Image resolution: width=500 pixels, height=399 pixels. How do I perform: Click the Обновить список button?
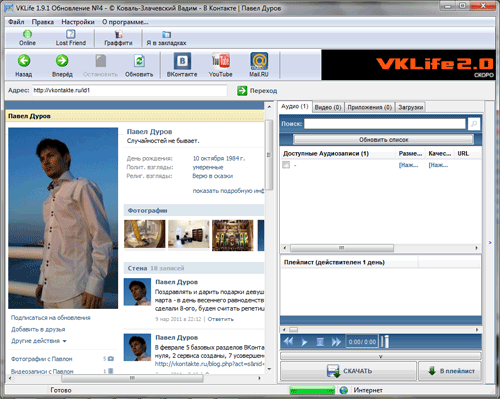tap(383, 139)
